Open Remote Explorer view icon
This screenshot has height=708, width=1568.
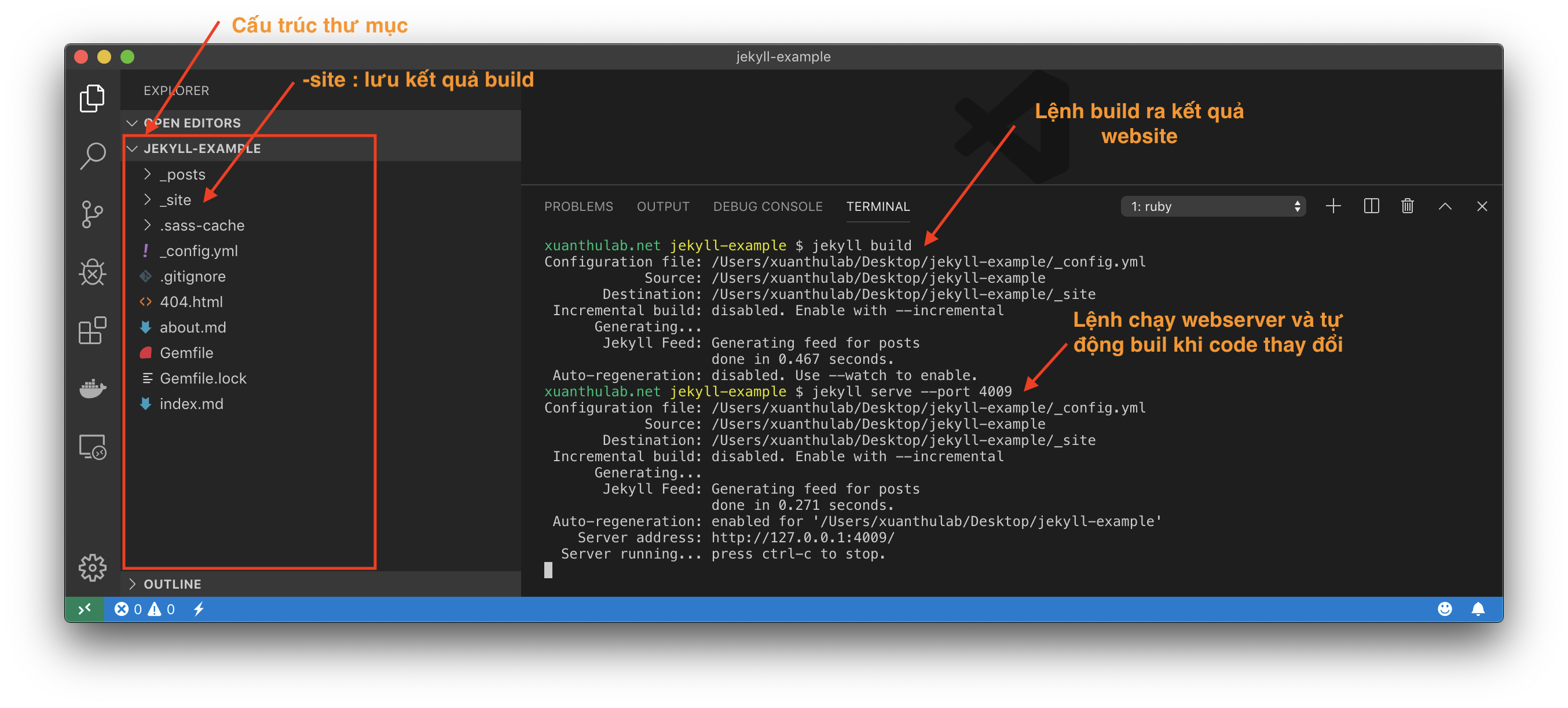(92, 447)
